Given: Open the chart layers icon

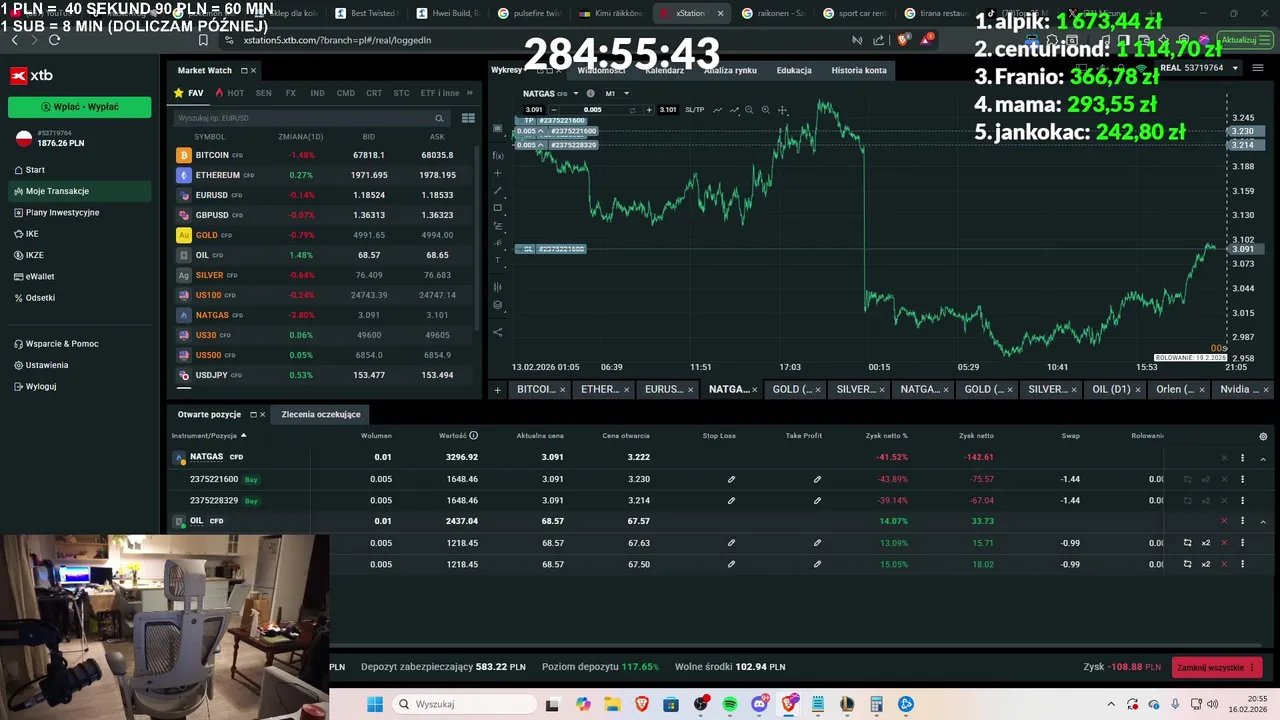Looking at the screenshot, I should click(498, 305).
